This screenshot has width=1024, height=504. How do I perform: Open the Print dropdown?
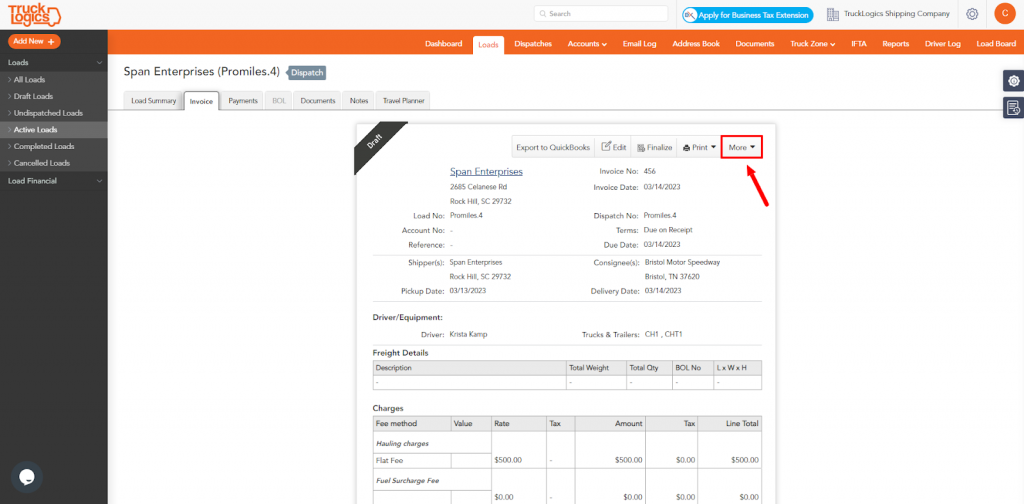coord(699,148)
